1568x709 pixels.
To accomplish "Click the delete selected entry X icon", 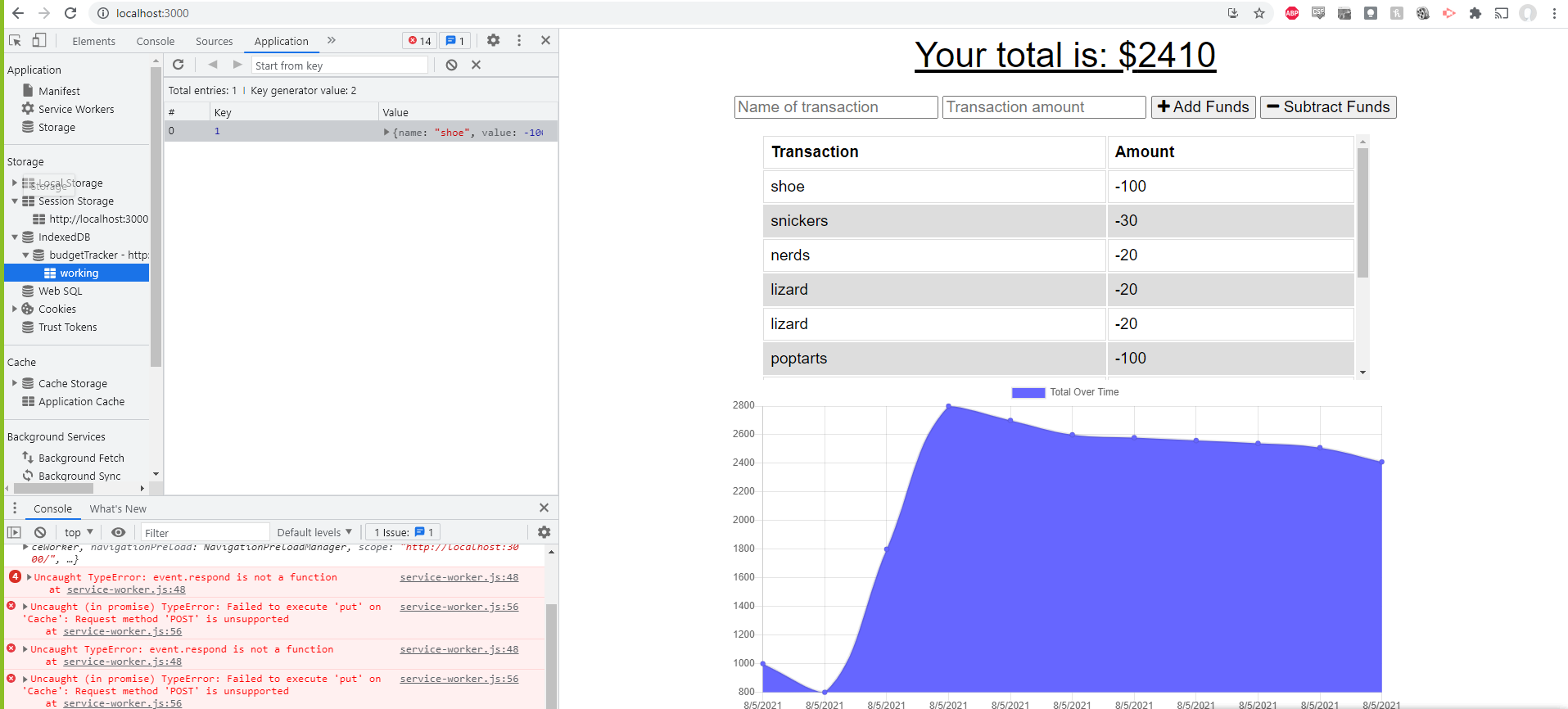I will (476, 65).
